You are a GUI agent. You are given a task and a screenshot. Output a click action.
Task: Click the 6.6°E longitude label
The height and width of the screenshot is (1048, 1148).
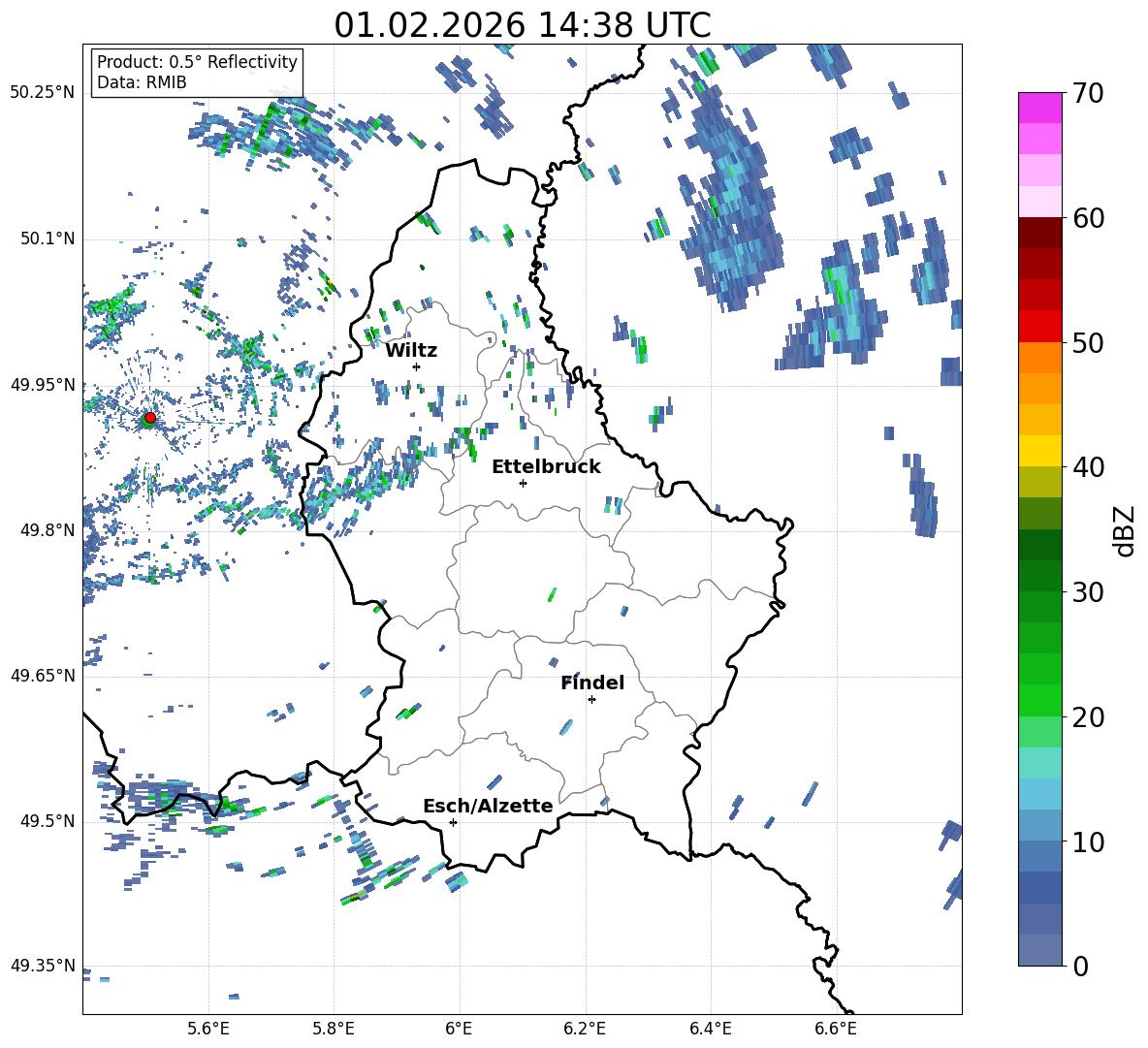click(836, 1030)
